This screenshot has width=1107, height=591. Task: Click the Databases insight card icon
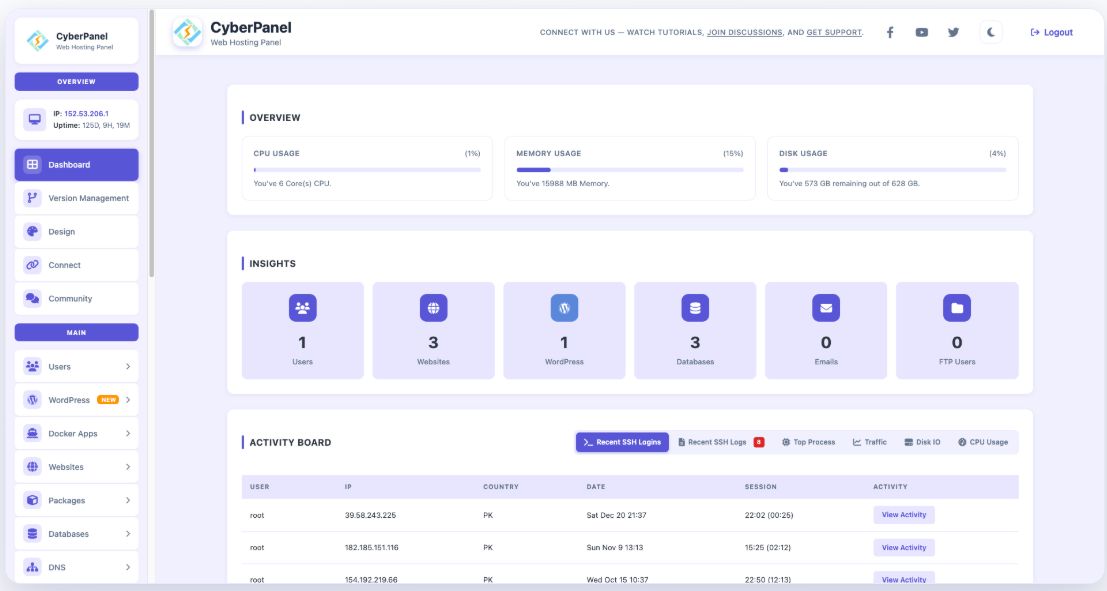(695, 308)
